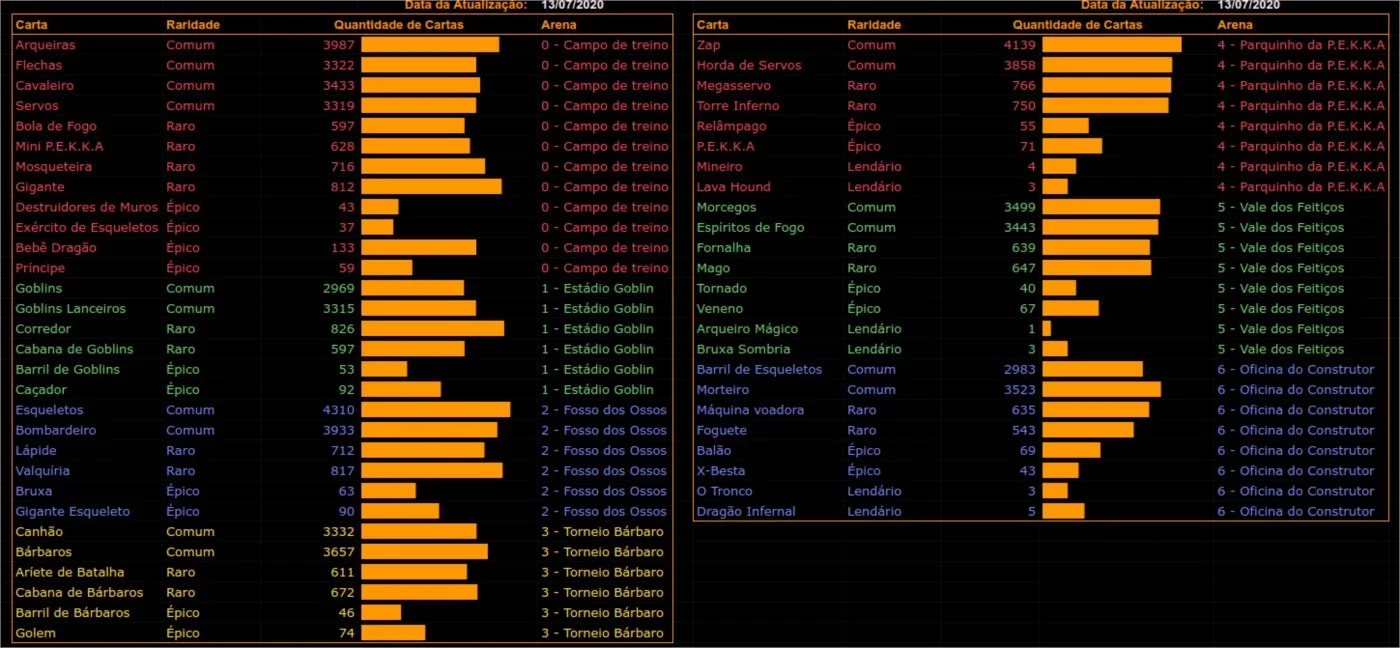Screen dimensions: 1400x648
Task: Click the X-Besta card cell
Action: tap(720, 470)
